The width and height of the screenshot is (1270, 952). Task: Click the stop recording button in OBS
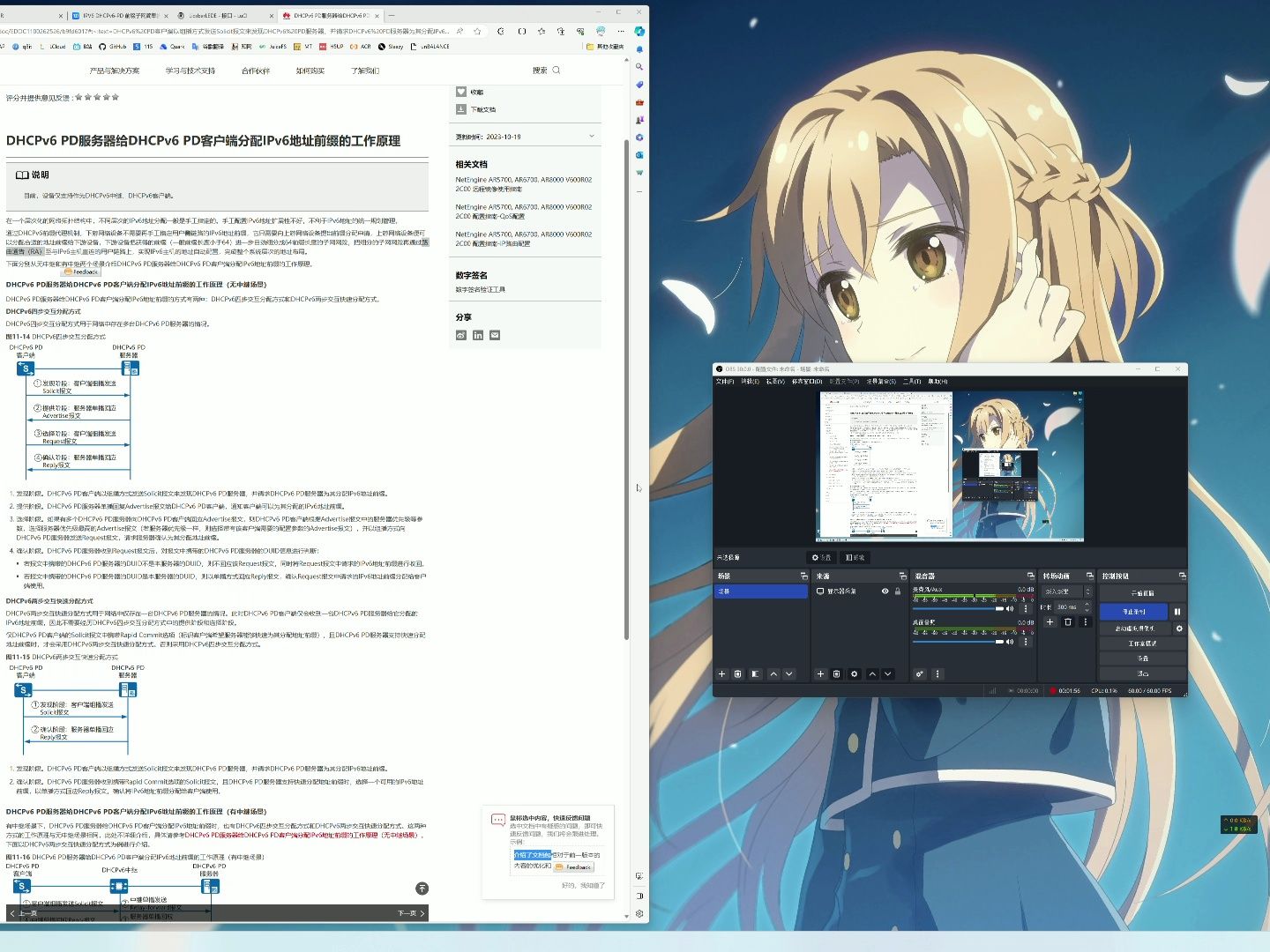tap(1133, 612)
